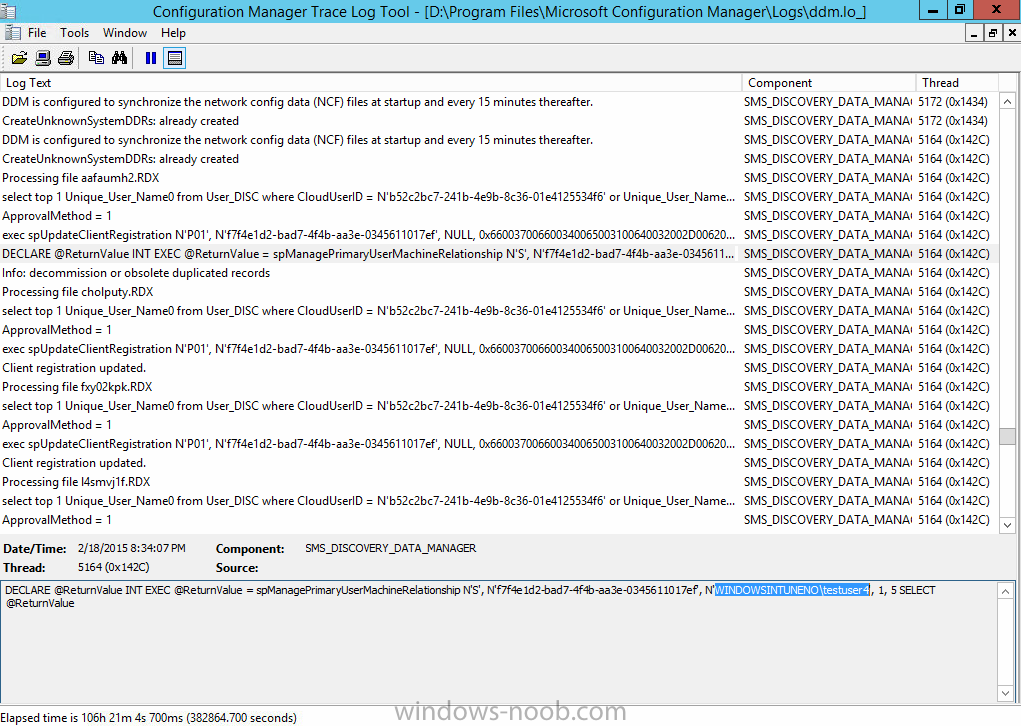Click Thread value 5164 (0x142C) in details pane

point(113,567)
